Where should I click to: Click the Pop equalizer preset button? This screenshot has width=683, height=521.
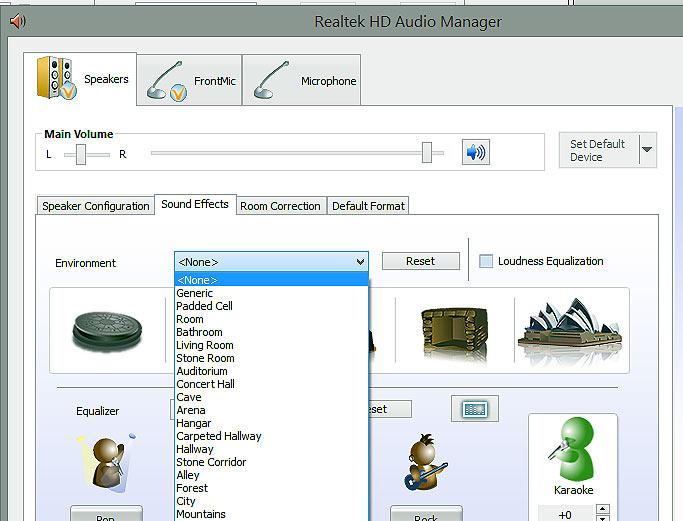click(106, 514)
